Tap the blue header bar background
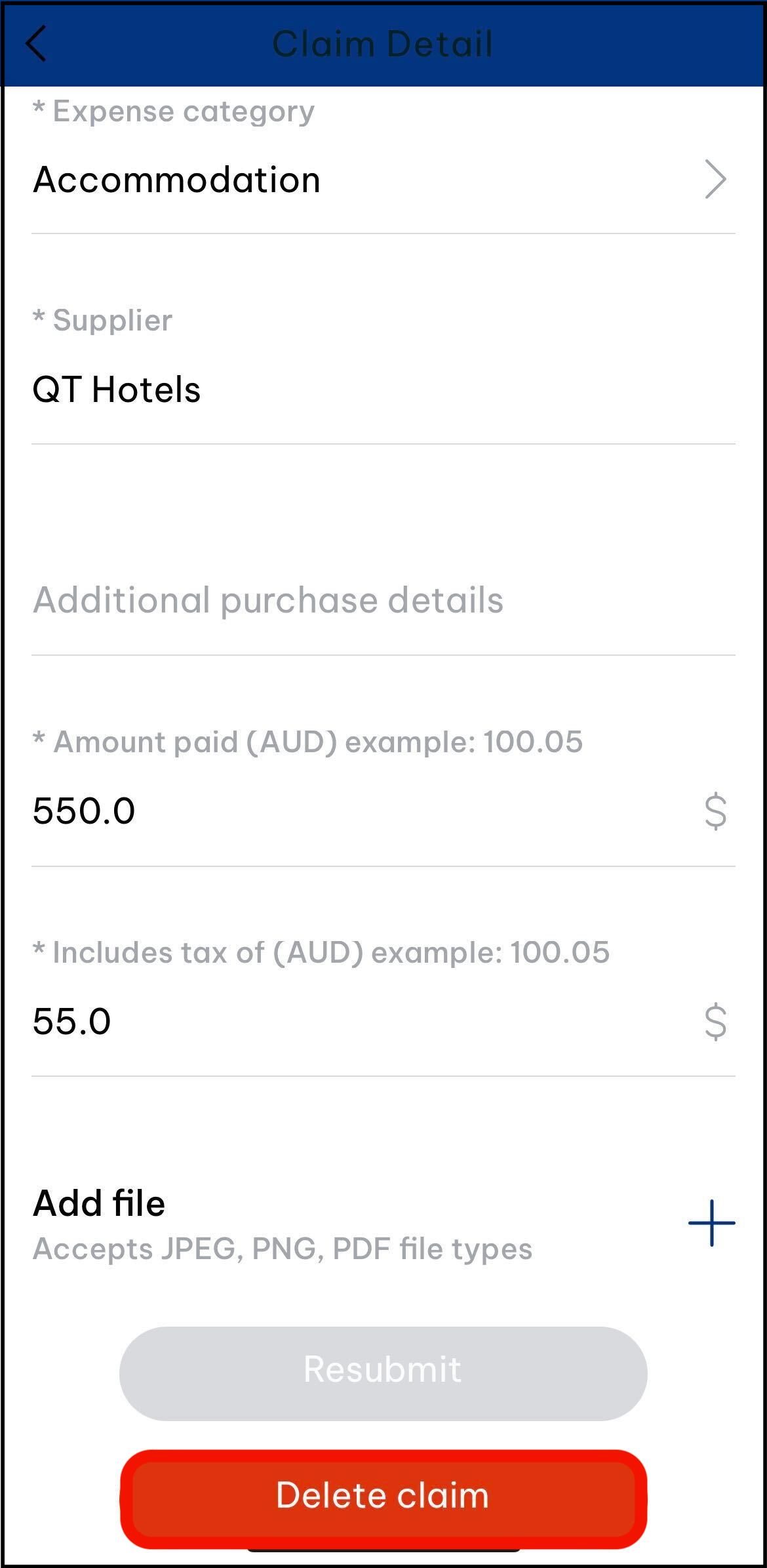The image size is (767, 1568). pyautogui.click(x=623, y=44)
